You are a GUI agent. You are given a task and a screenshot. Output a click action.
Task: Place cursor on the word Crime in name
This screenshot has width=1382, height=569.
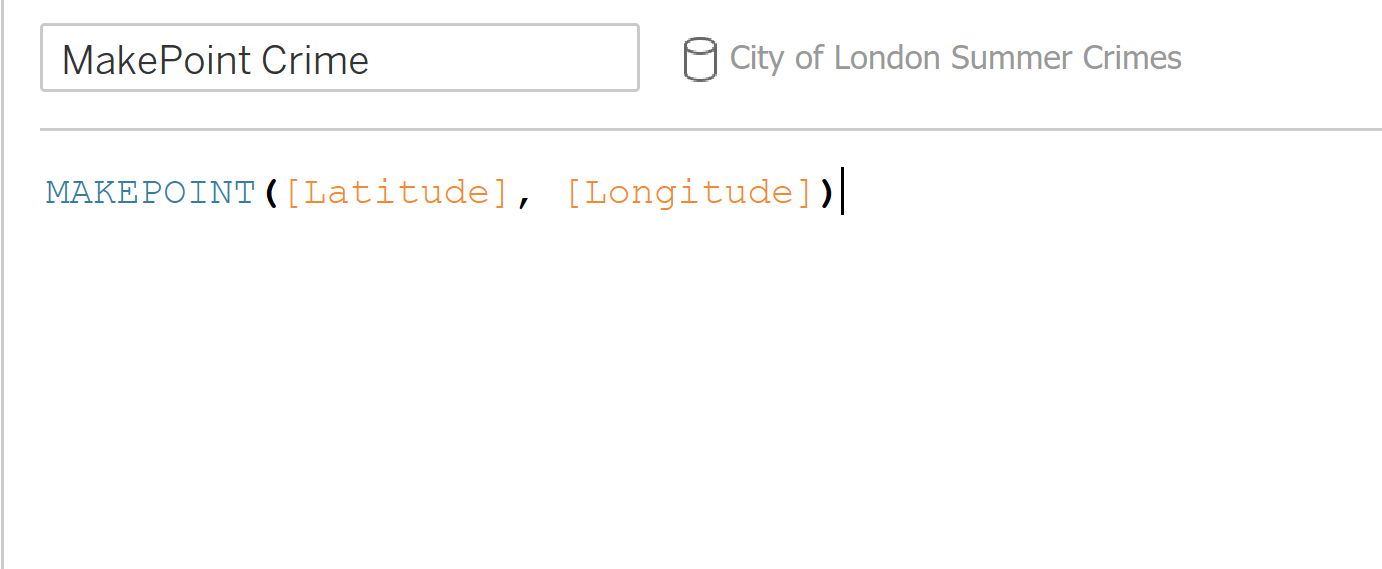pyautogui.click(x=315, y=60)
